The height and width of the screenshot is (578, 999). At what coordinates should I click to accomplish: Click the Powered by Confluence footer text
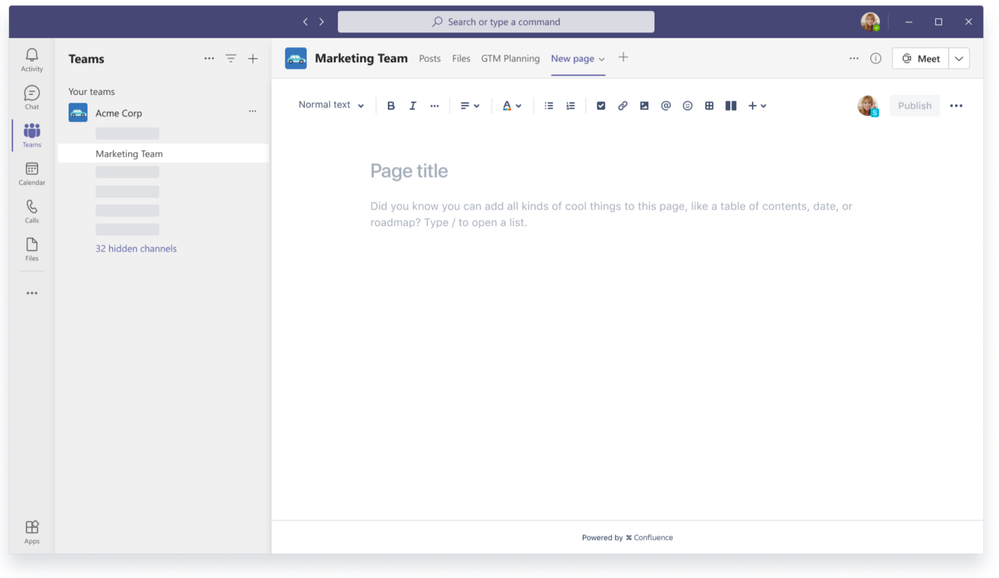627,538
